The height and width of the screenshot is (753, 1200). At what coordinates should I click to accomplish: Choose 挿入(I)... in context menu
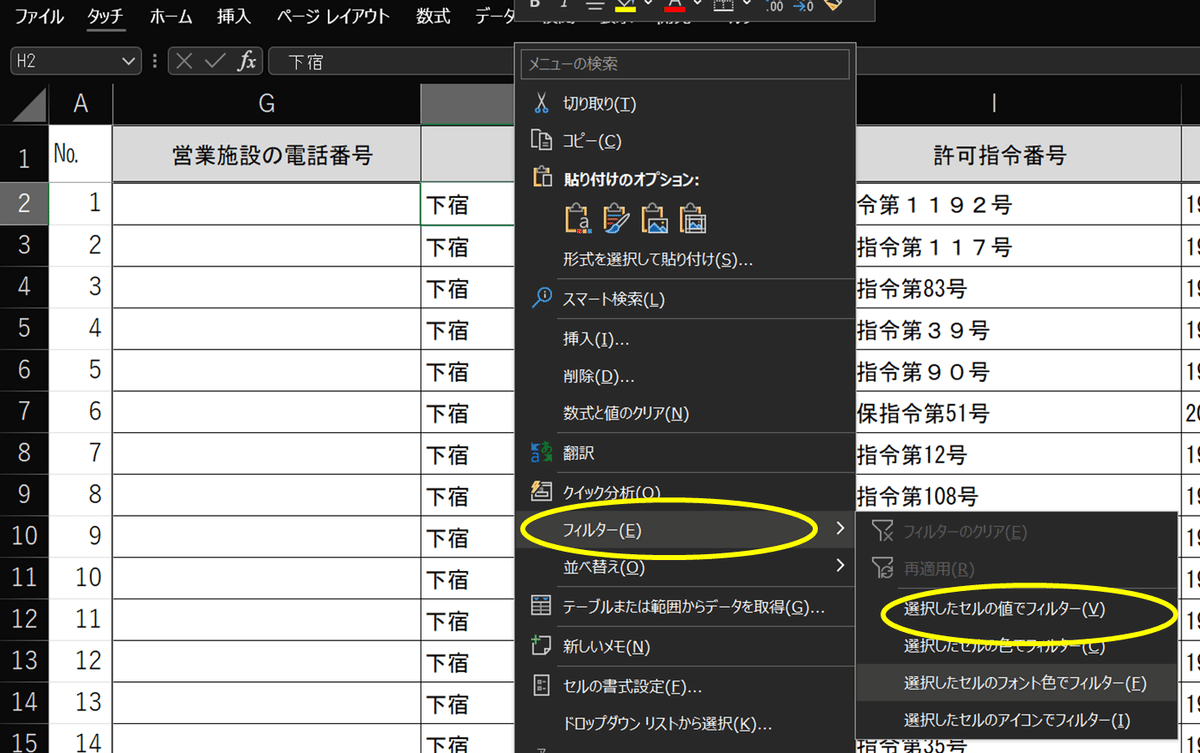pos(596,339)
